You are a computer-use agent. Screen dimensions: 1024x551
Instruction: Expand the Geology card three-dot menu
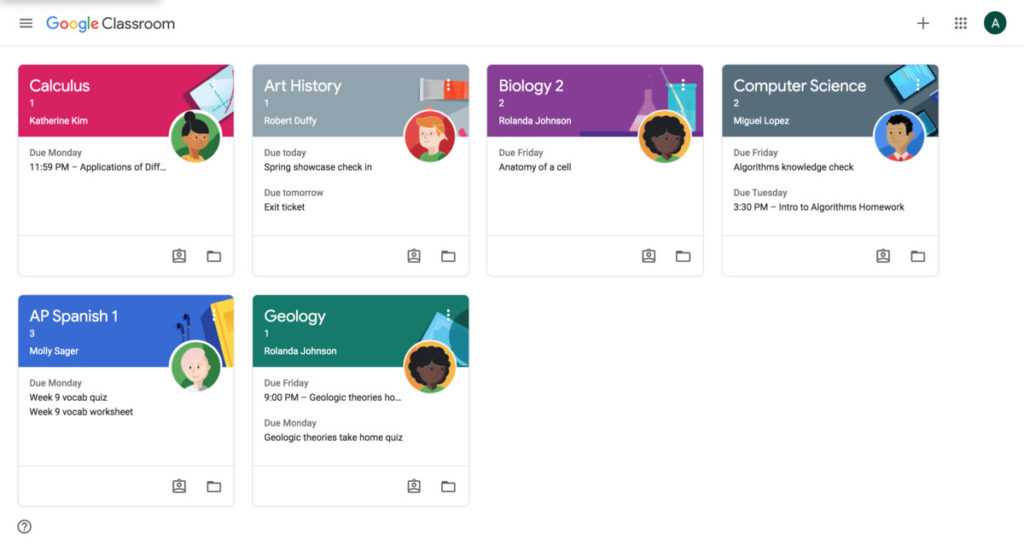[x=448, y=316]
